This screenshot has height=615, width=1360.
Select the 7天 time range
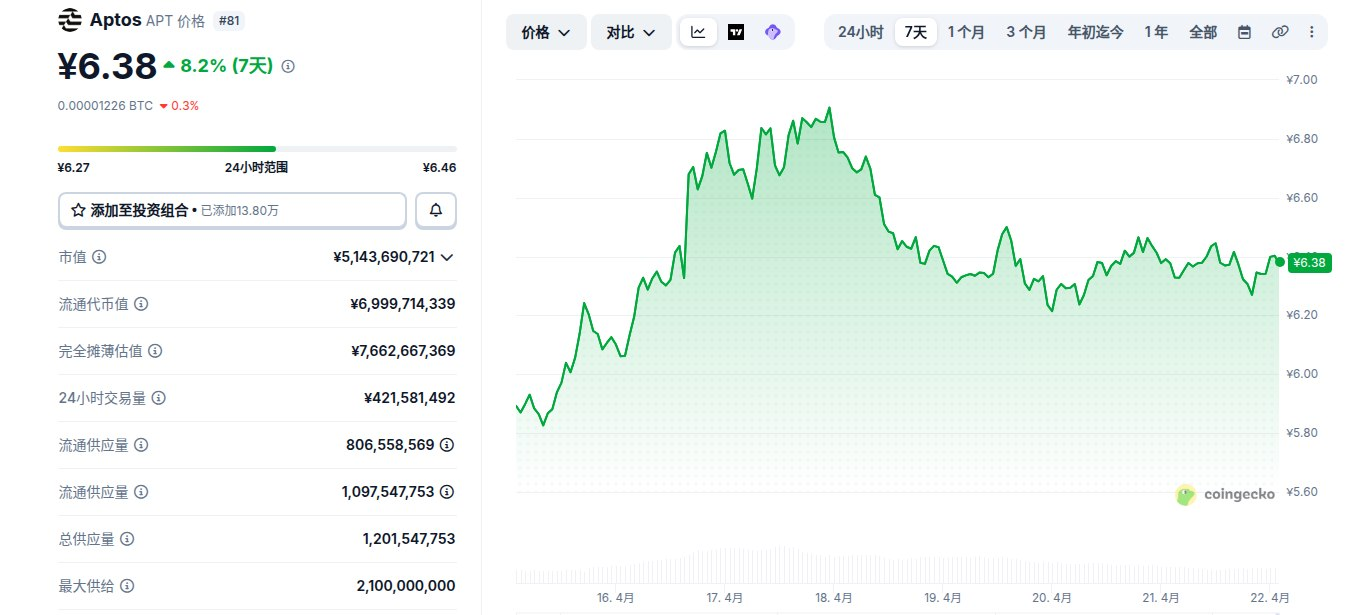(x=916, y=32)
